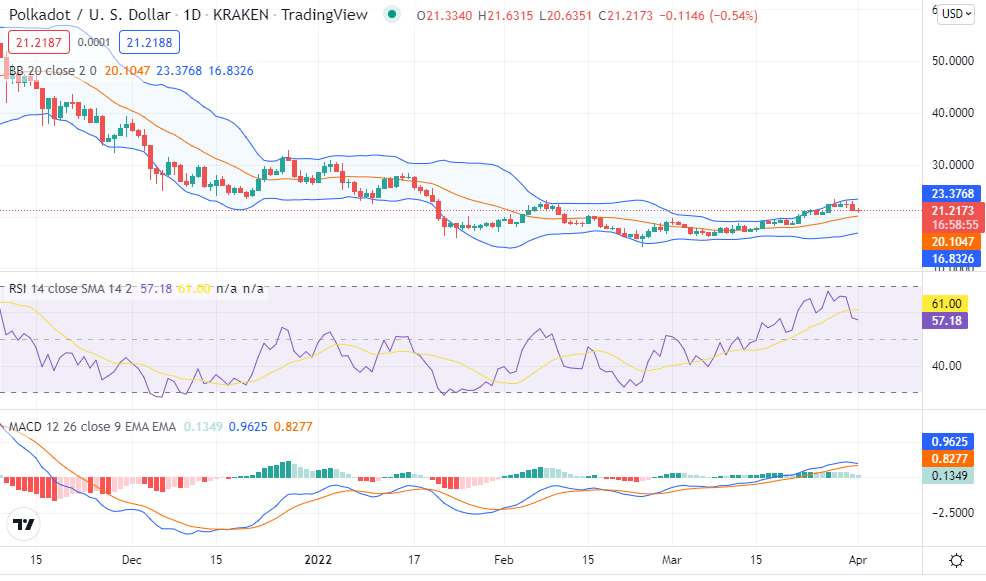Select the BB 20 close 2 0 indicator label

53,71
